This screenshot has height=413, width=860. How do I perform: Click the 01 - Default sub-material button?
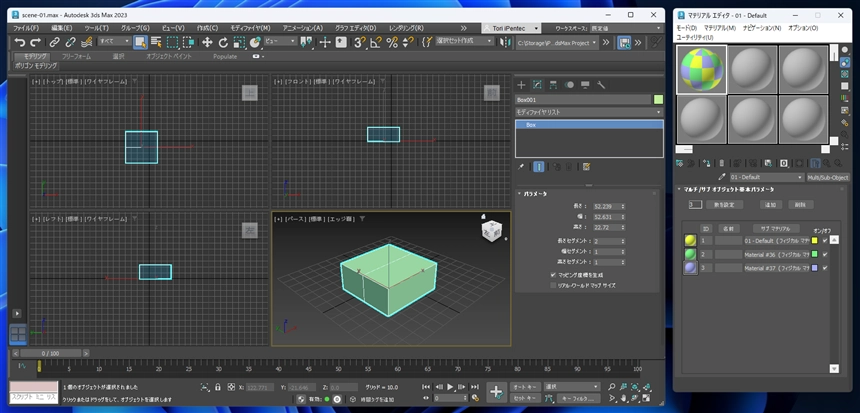coord(777,240)
